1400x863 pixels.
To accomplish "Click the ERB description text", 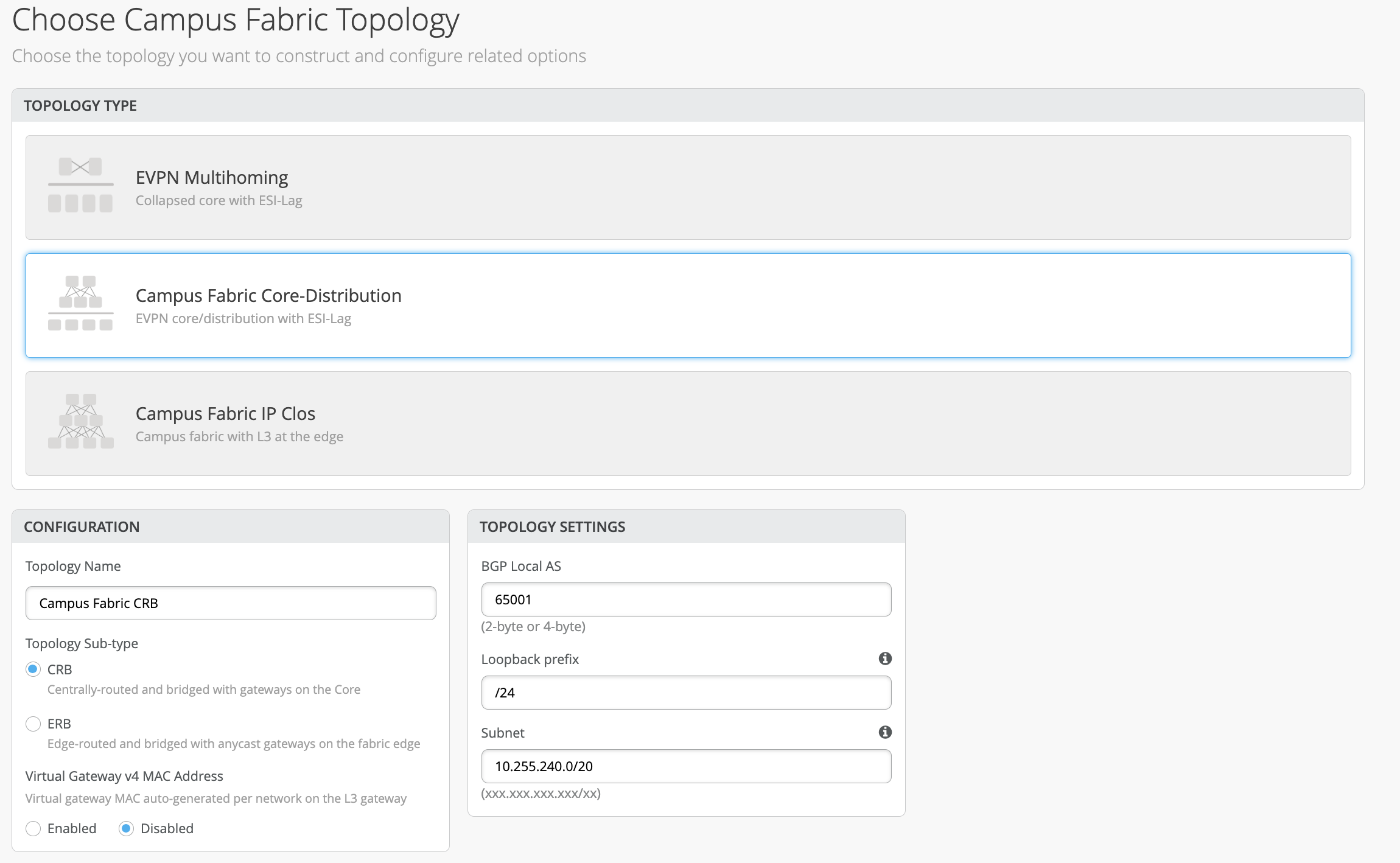I will (234, 744).
